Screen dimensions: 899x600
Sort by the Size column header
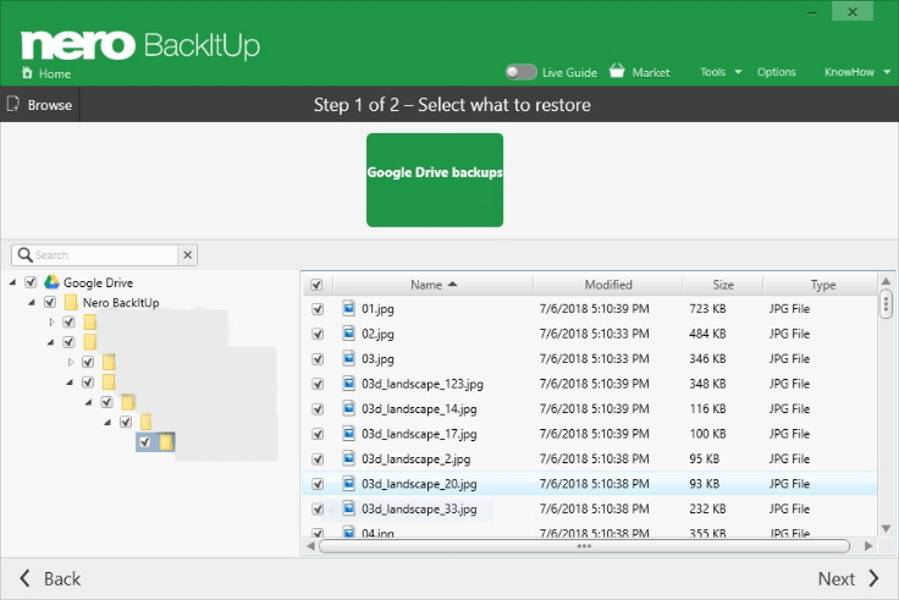(722, 285)
